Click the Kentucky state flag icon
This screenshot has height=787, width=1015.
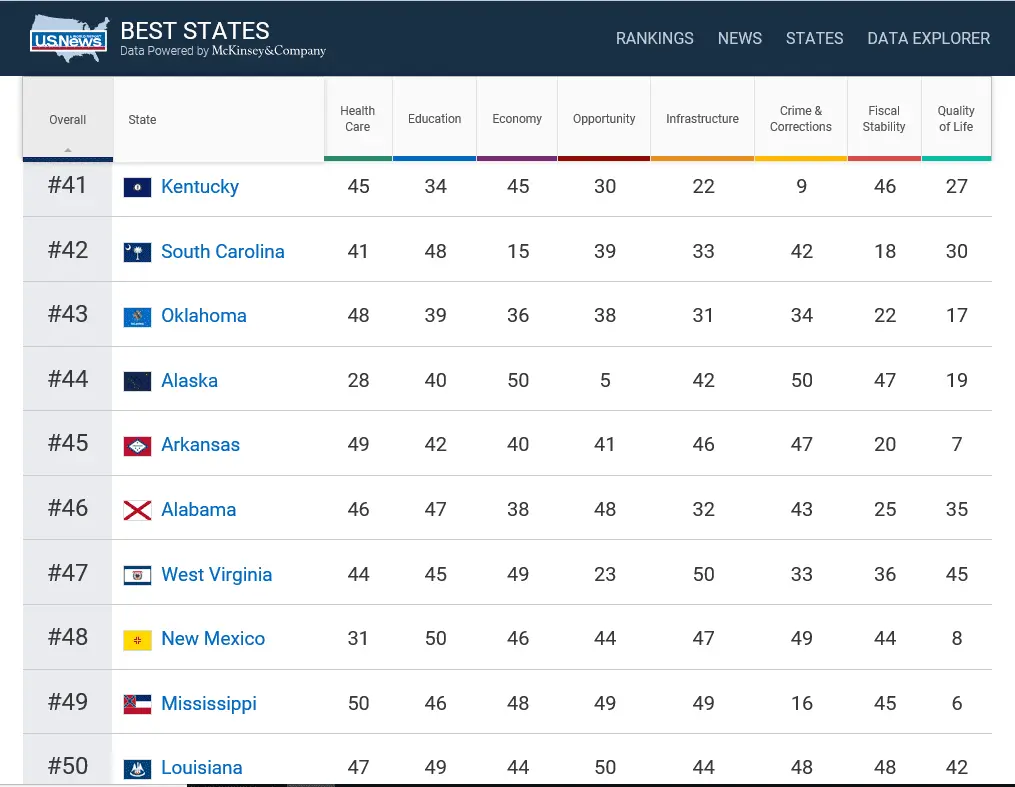coord(137,187)
